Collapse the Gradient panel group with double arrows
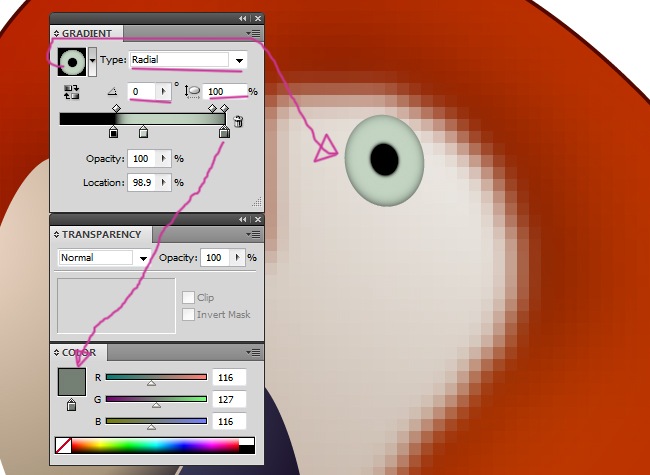Image resolution: width=650 pixels, height=475 pixels. pyautogui.click(x=243, y=18)
